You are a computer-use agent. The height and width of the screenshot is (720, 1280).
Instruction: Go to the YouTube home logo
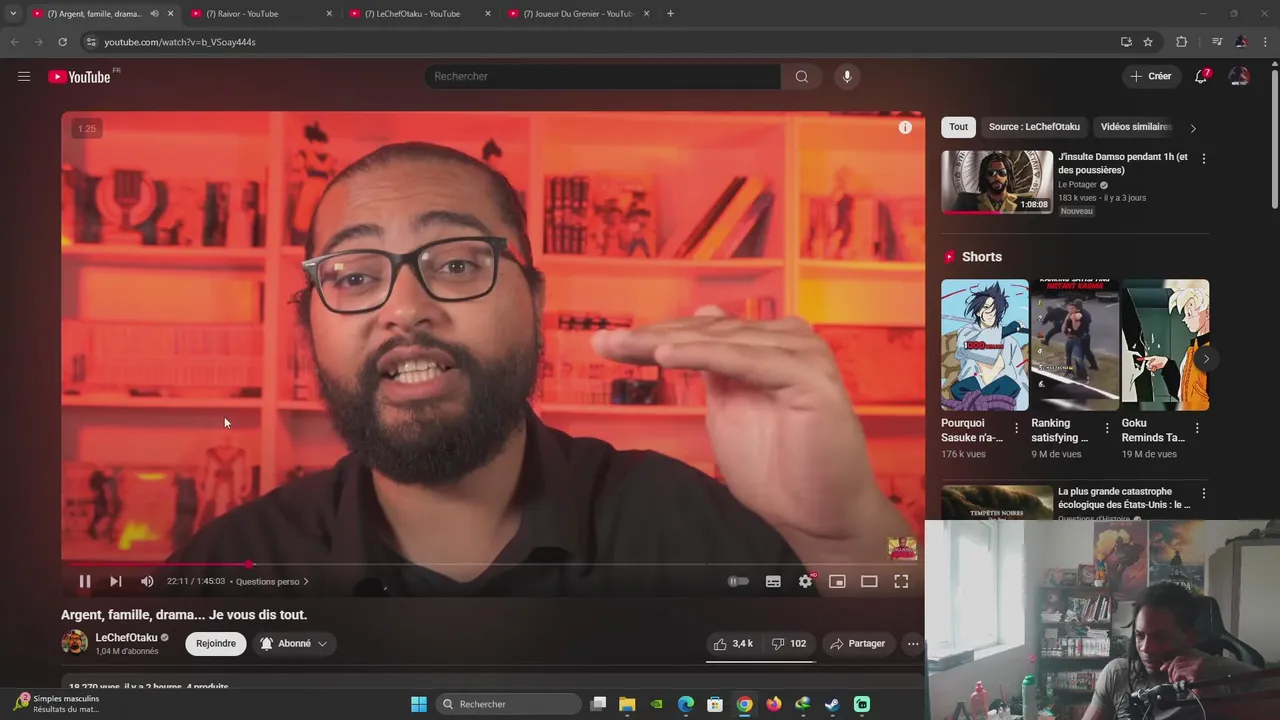80,77
